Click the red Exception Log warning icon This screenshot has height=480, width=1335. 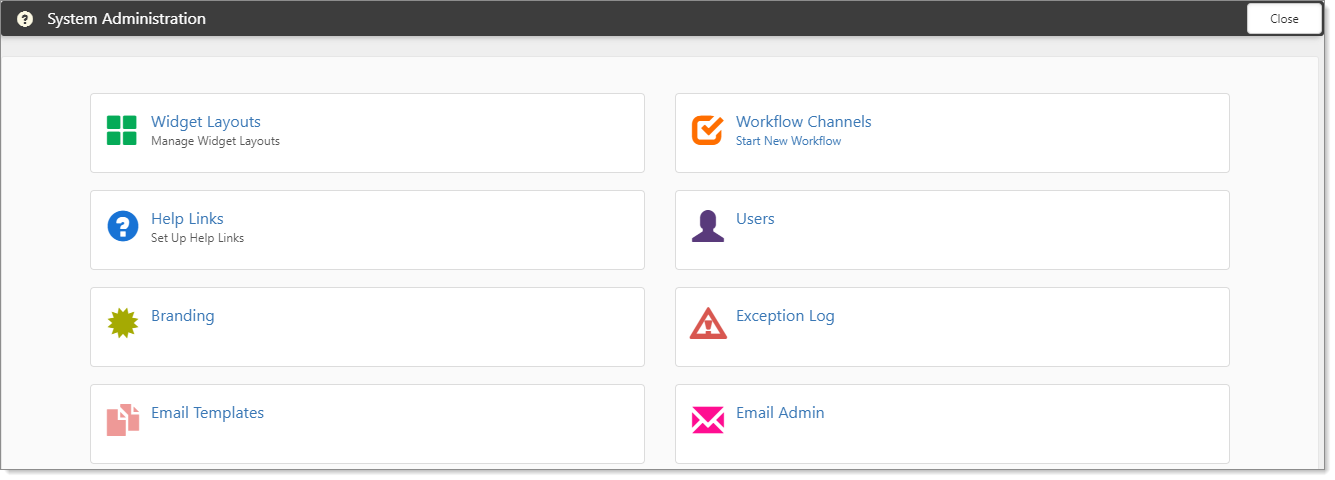click(x=708, y=323)
